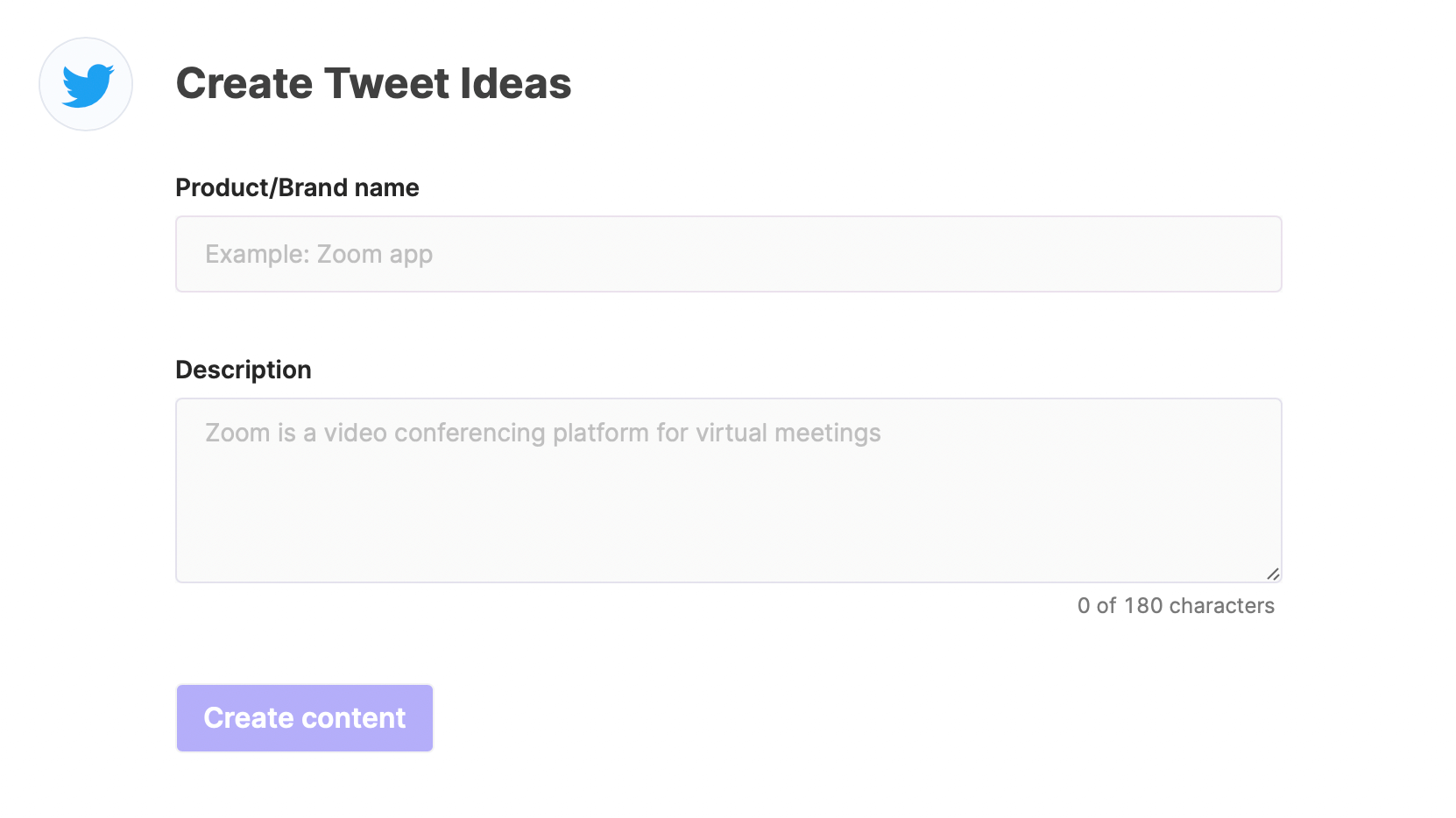Image resolution: width=1456 pixels, height=818 pixels.
Task: Select the Create Tweet Ideas heading
Action: [374, 84]
